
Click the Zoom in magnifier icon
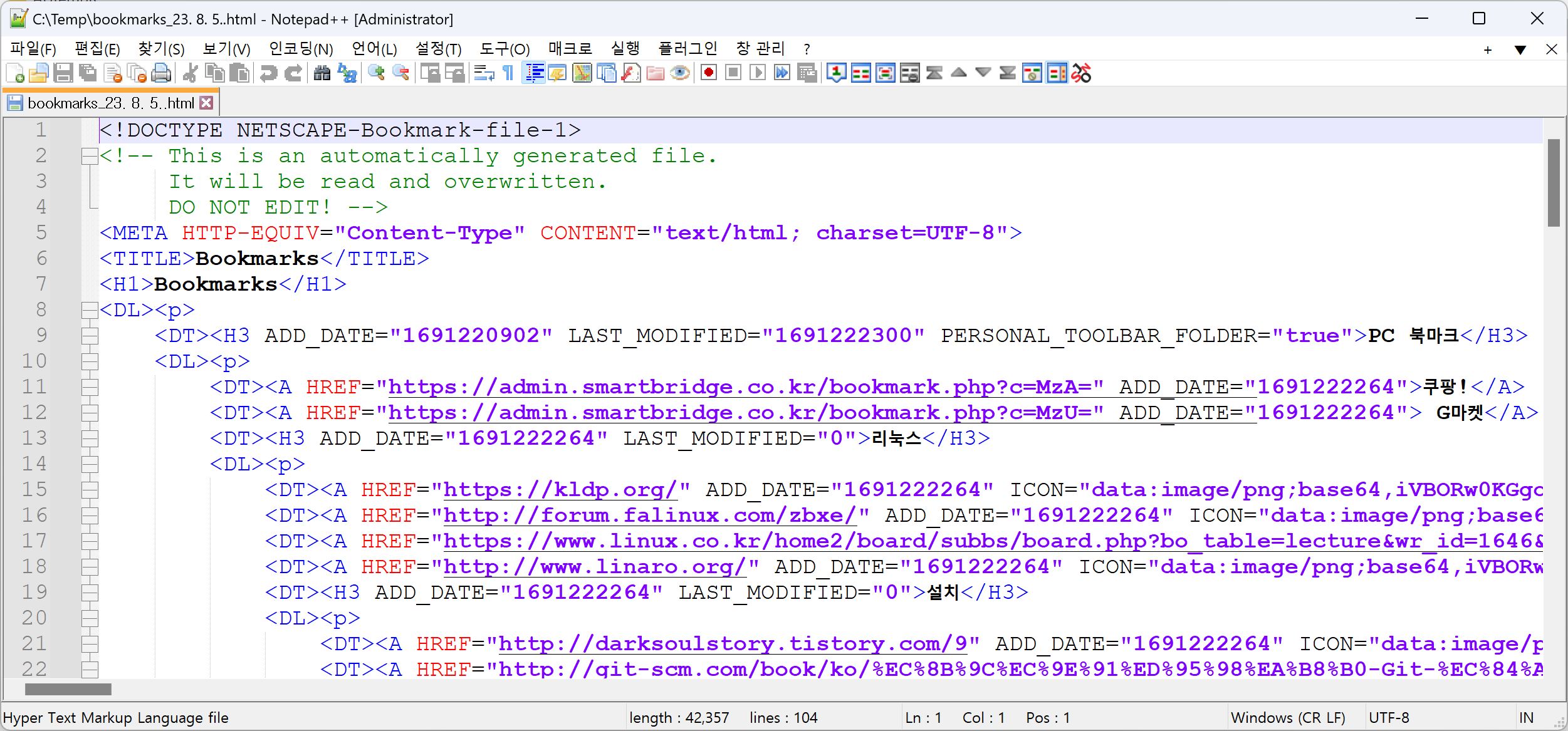click(376, 73)
